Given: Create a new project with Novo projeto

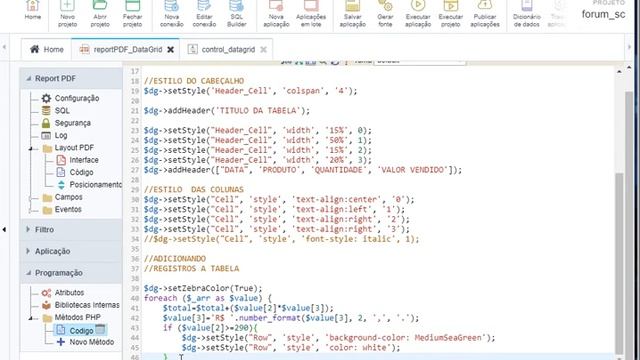Looking at the screenshot, I should 67,14.
